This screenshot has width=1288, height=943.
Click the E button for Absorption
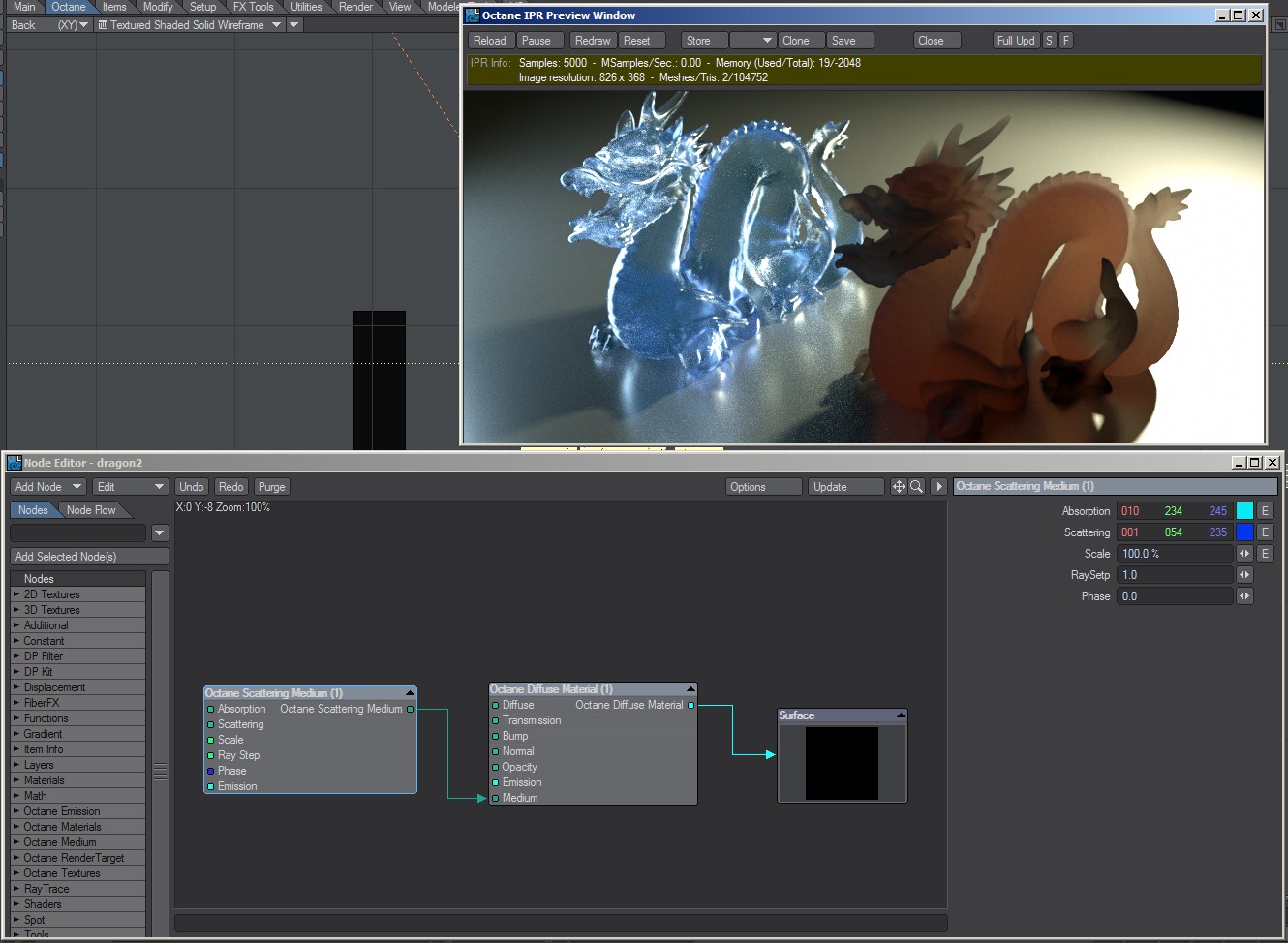click(1265, 511)
